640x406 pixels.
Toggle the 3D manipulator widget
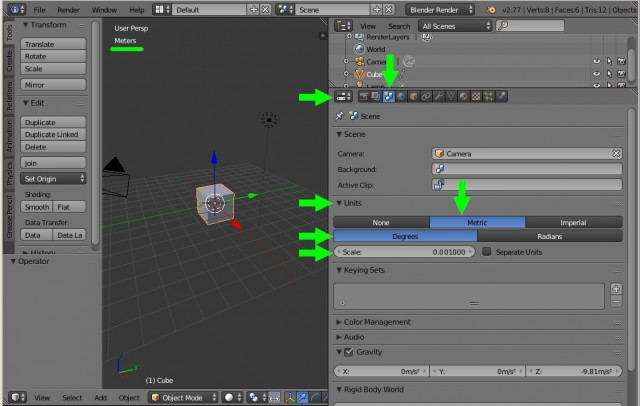290,397
